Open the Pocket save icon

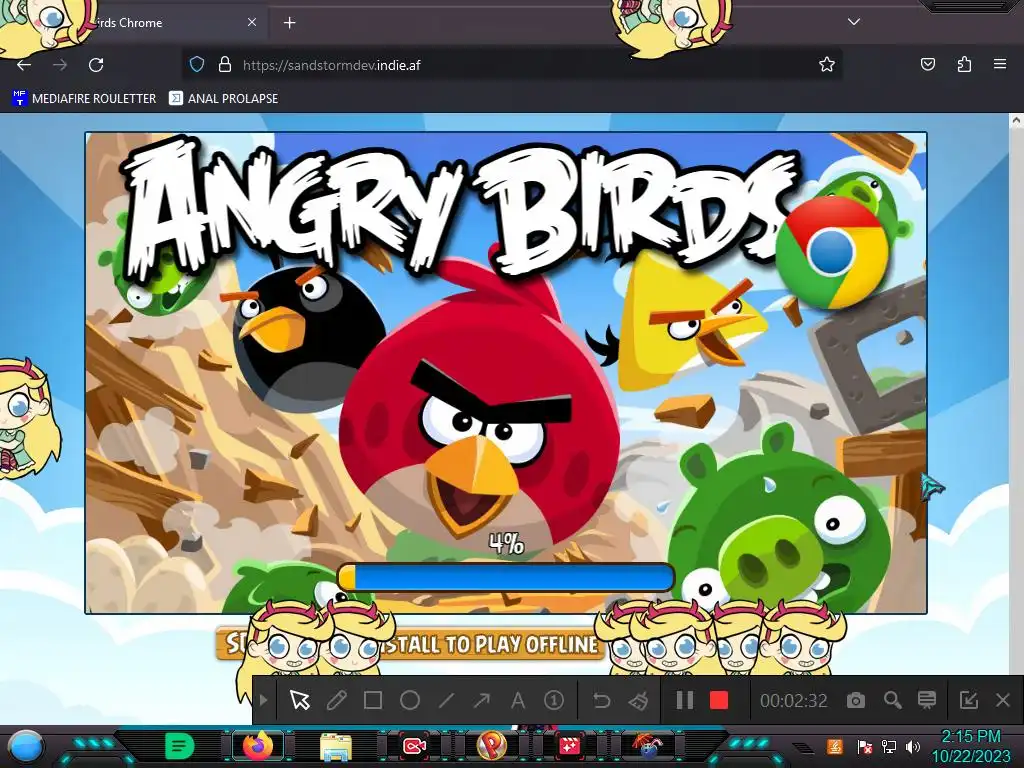point(928,64)
